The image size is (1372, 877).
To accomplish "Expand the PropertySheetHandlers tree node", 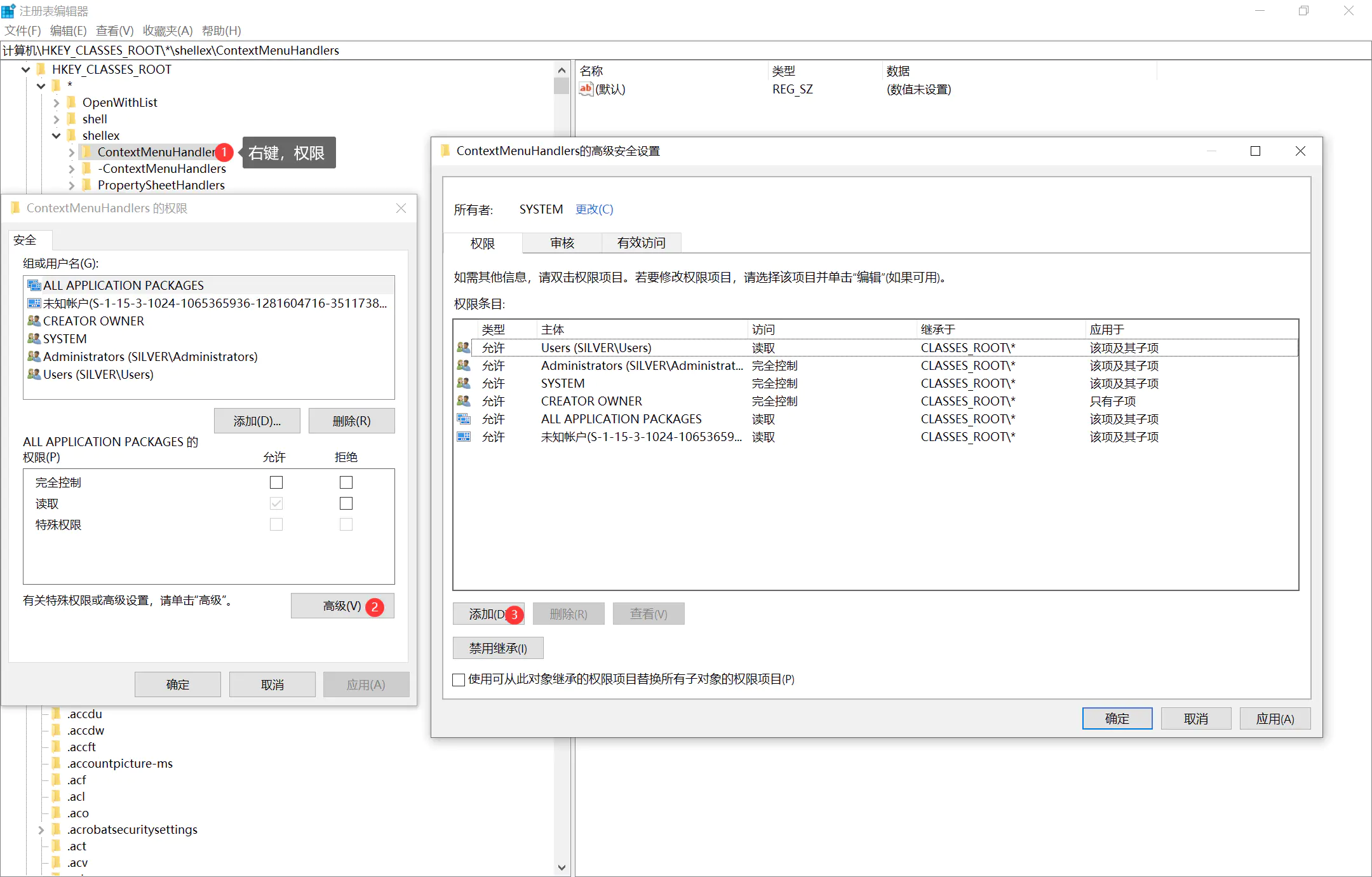I will (72, 185).
